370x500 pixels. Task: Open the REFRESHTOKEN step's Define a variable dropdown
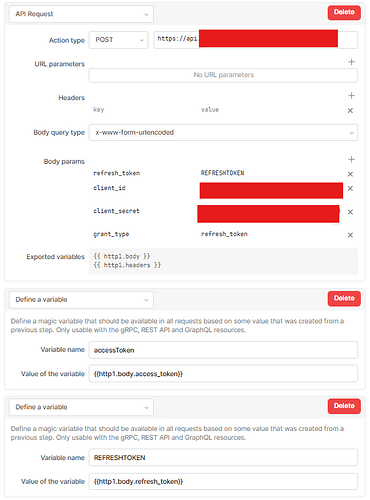pyautogui.click(x=81, y=407)
